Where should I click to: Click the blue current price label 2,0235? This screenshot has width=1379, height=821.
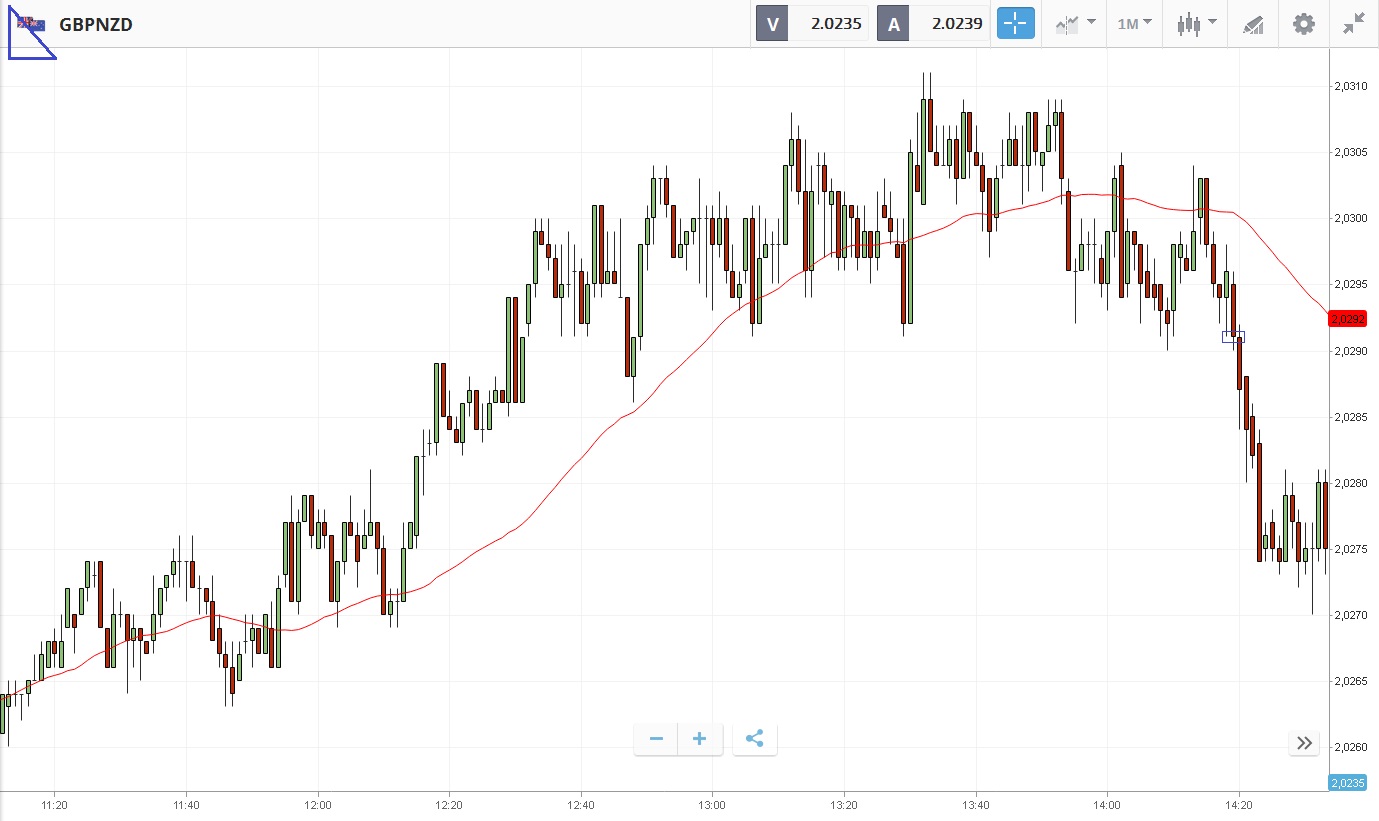pos(1347,783)
